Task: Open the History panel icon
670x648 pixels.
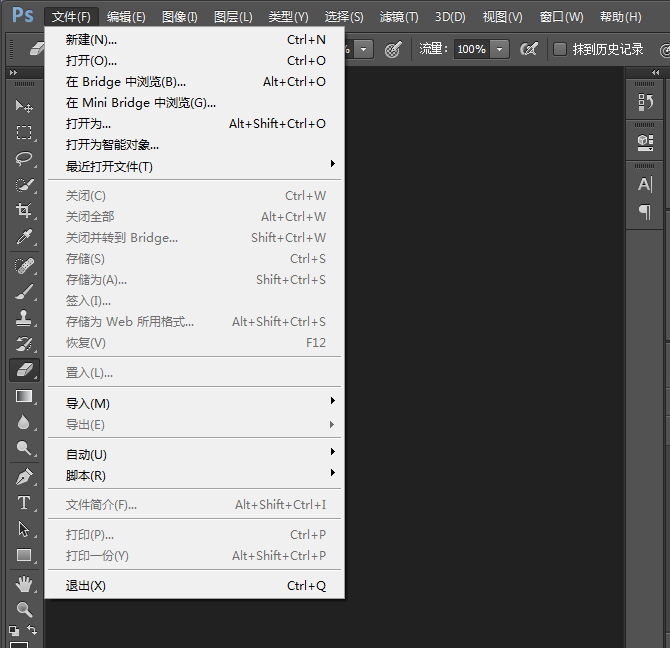Action: (x=645, y=102)
